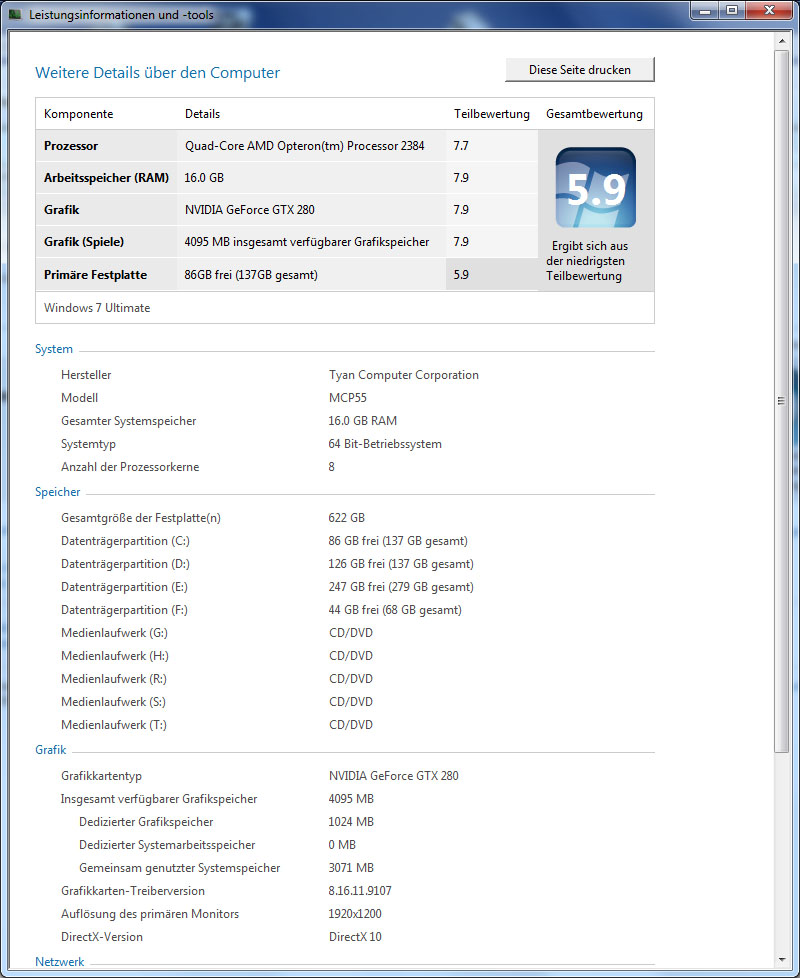
Task: Click the 5.9 Gesamtbewertung score badge
Action: point(595,188)
